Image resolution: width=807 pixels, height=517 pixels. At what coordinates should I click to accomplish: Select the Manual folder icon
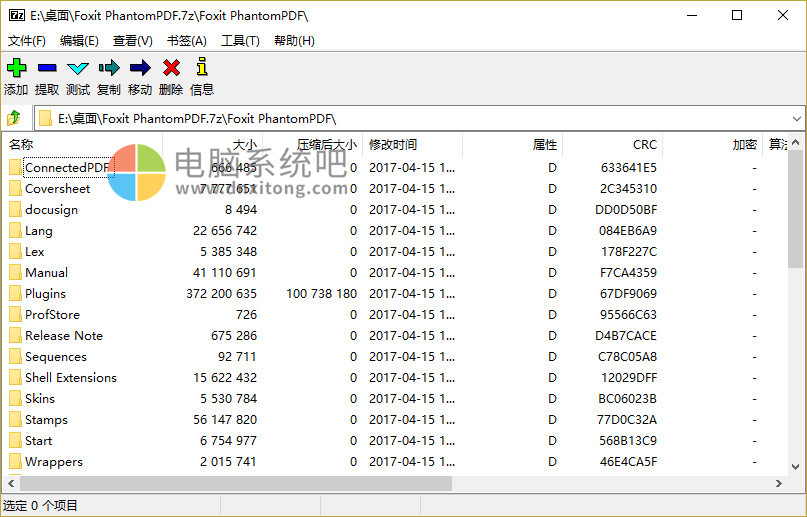point(15,273)
